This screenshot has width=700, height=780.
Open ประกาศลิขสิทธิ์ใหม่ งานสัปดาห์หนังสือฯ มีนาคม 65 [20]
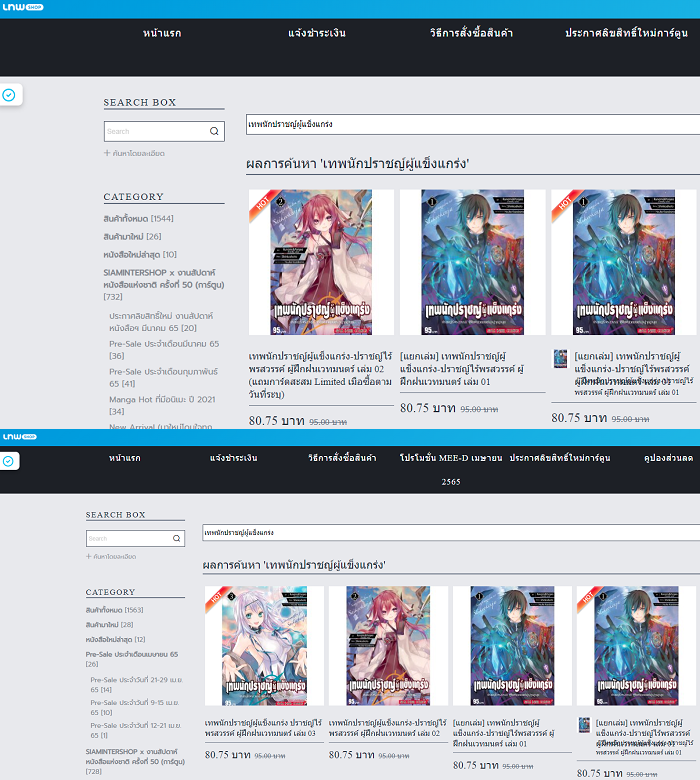coord(161,322)
